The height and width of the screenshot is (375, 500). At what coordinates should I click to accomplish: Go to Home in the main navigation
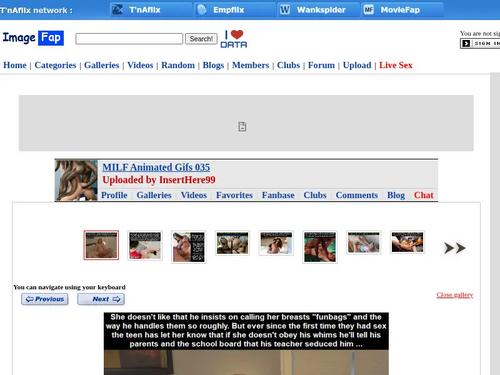(x=15, y=65)
